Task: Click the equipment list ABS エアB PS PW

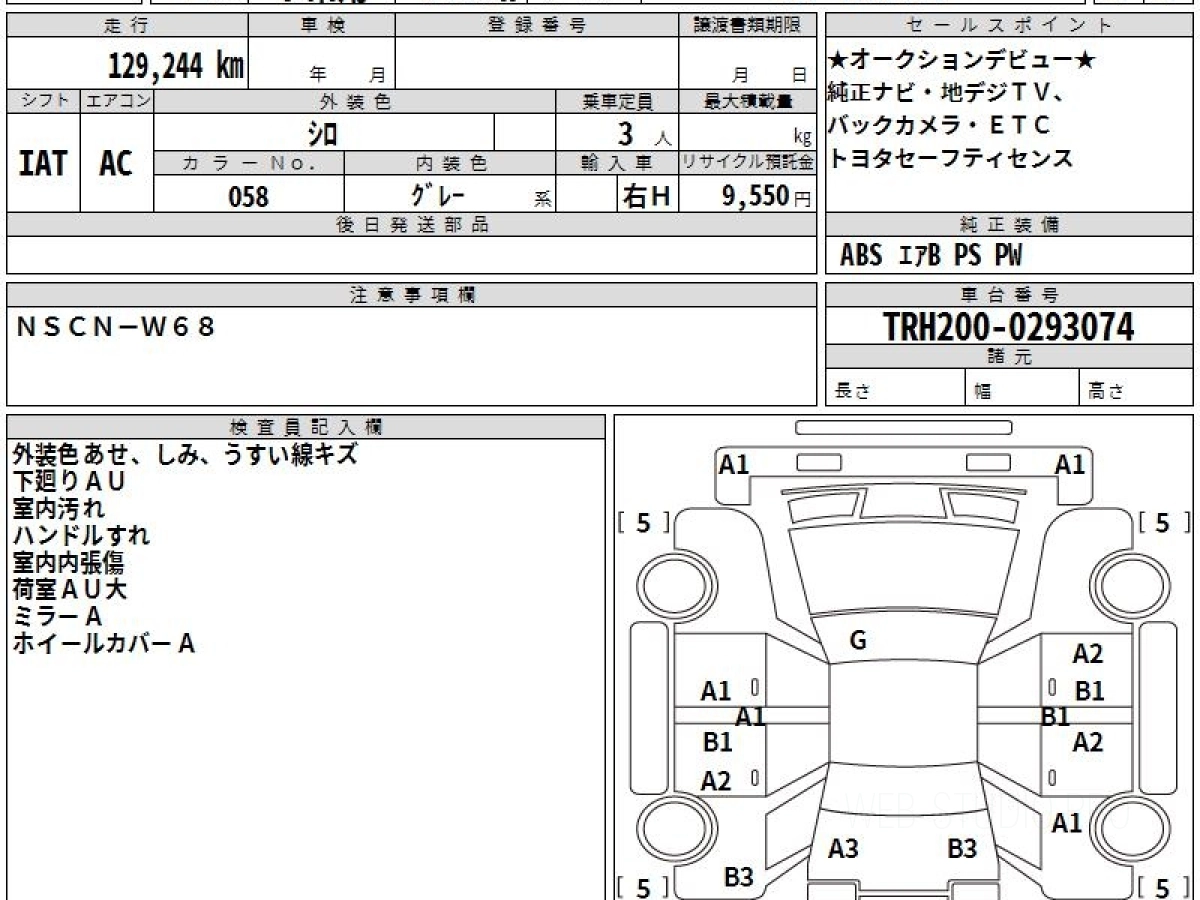Action: click(x=931, y=256)
